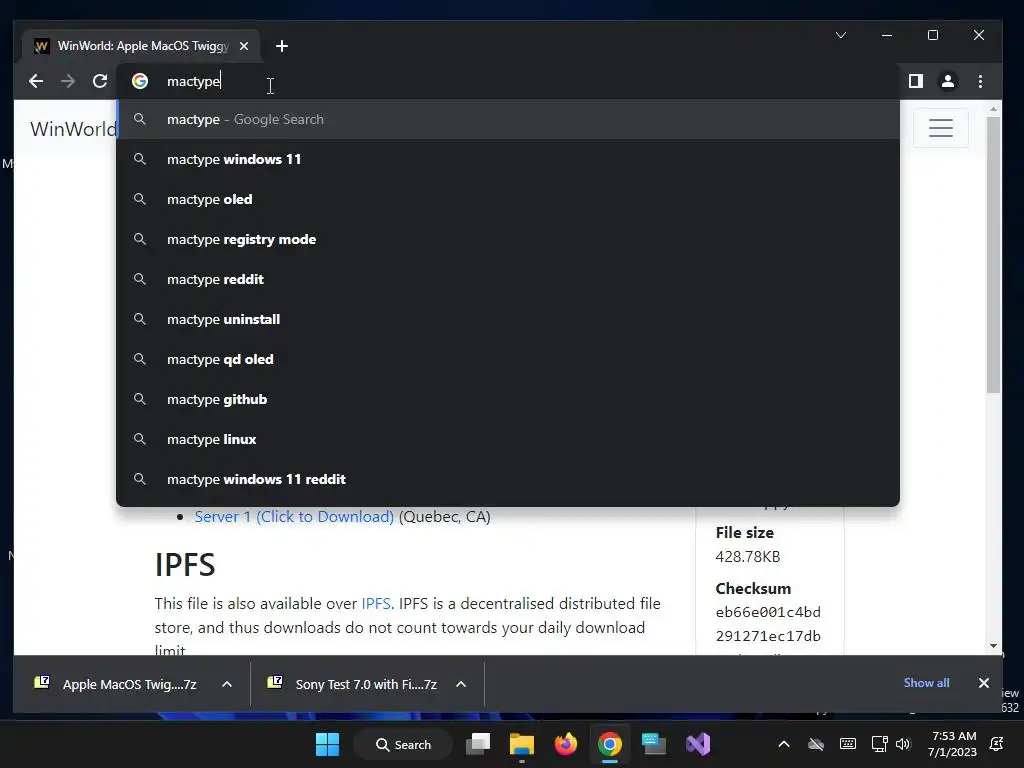Click the 428.78KB file size value
Viewport: 1024px width, 768px height.
tap(748, 556)
